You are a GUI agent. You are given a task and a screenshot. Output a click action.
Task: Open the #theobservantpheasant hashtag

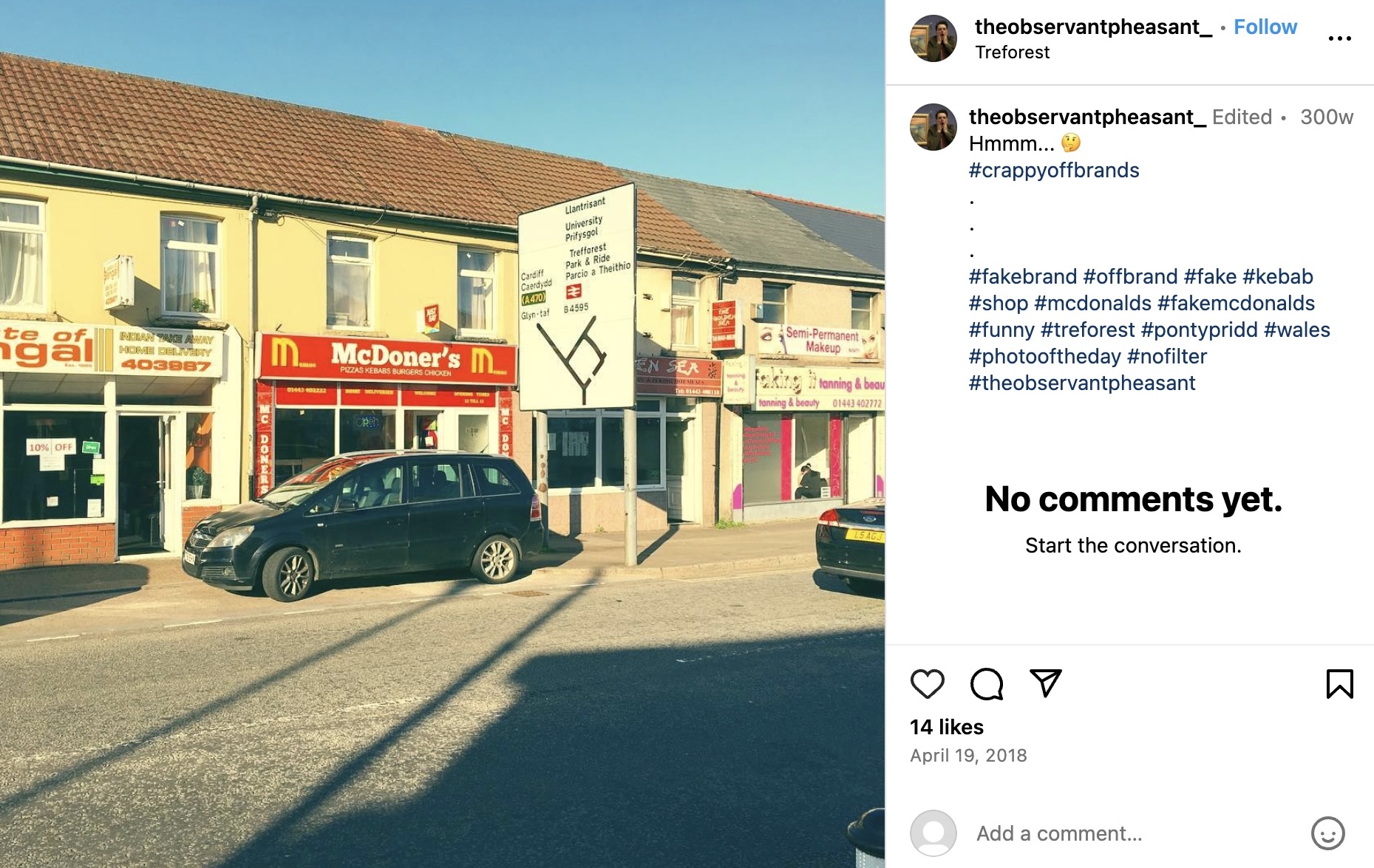(1082, 383)
